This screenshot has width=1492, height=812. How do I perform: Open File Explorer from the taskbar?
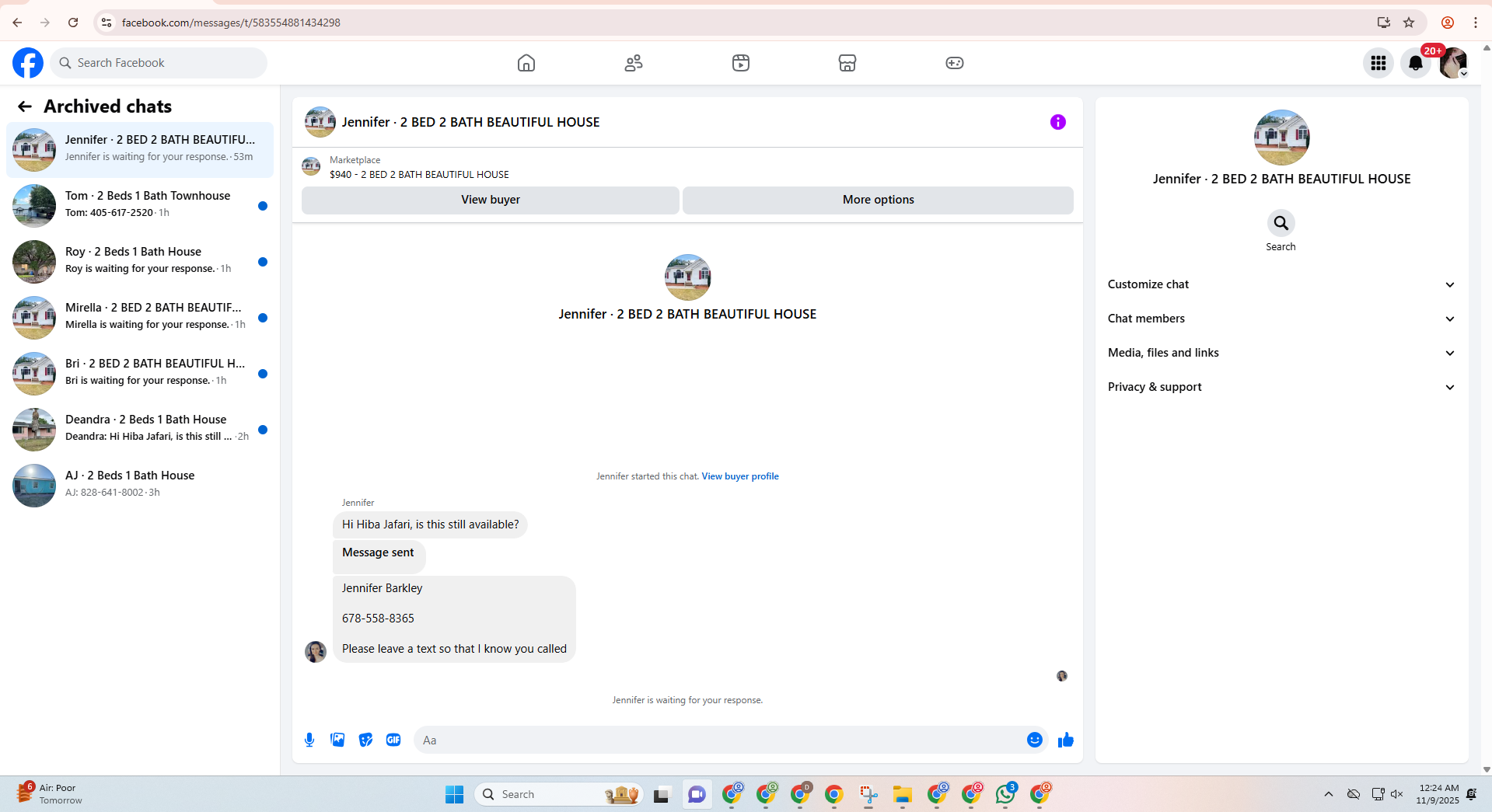(x=903, y=794)
